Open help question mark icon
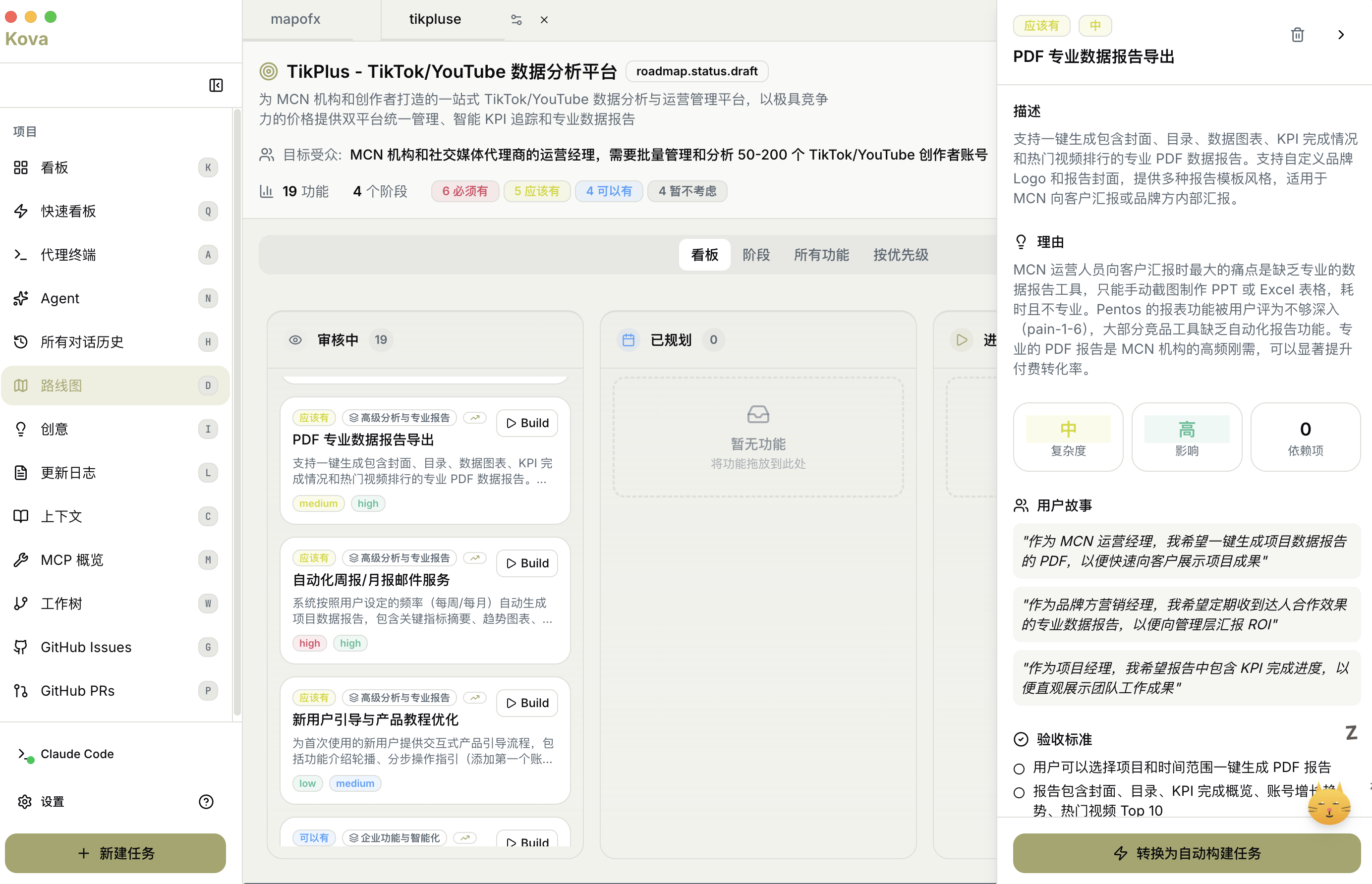1372x884 pixels. (x=206, y=801)
